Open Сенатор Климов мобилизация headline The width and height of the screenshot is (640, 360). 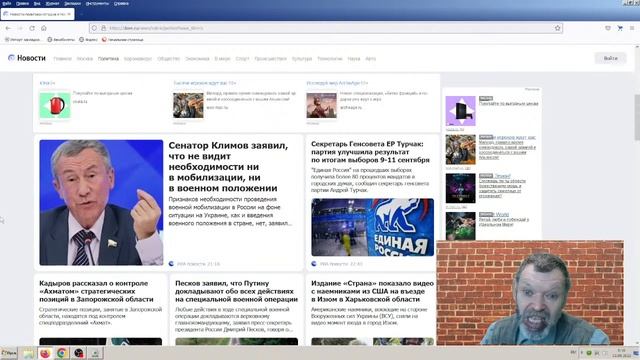(228, 167)
